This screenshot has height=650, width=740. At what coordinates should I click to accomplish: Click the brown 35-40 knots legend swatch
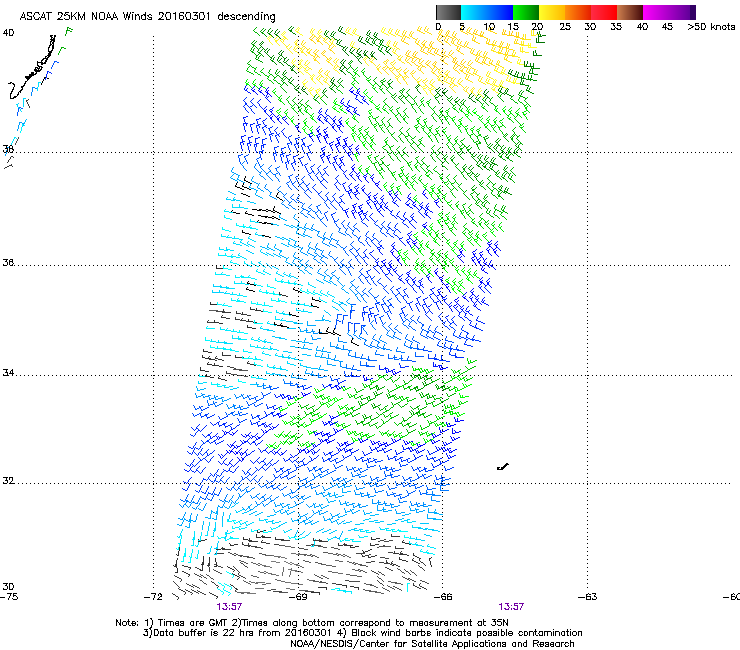630,12
